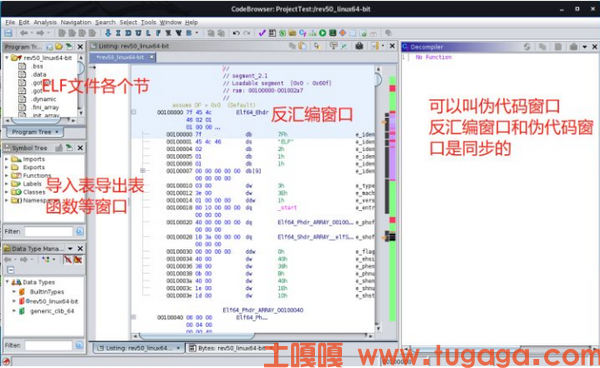
Task: Open the Window menu
Action: [x=171, y=22]
